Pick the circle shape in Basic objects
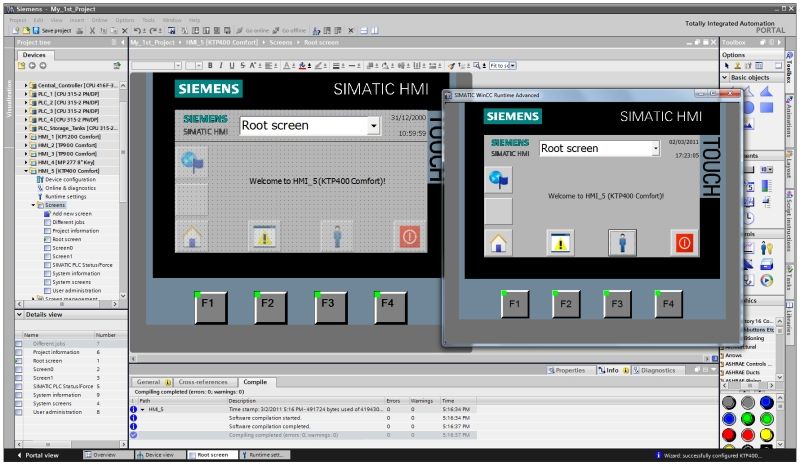 [748, 108]
